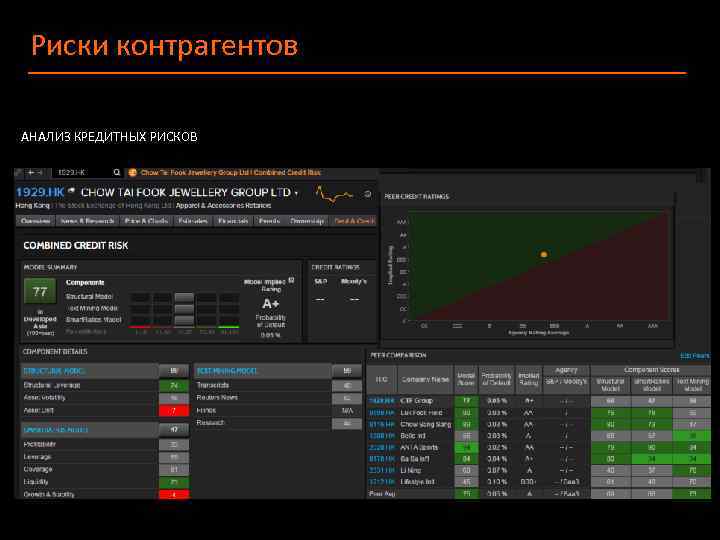Click the info icon next to Model Implied Rating
The image size is (720, 540).
[x=292, y=280]
